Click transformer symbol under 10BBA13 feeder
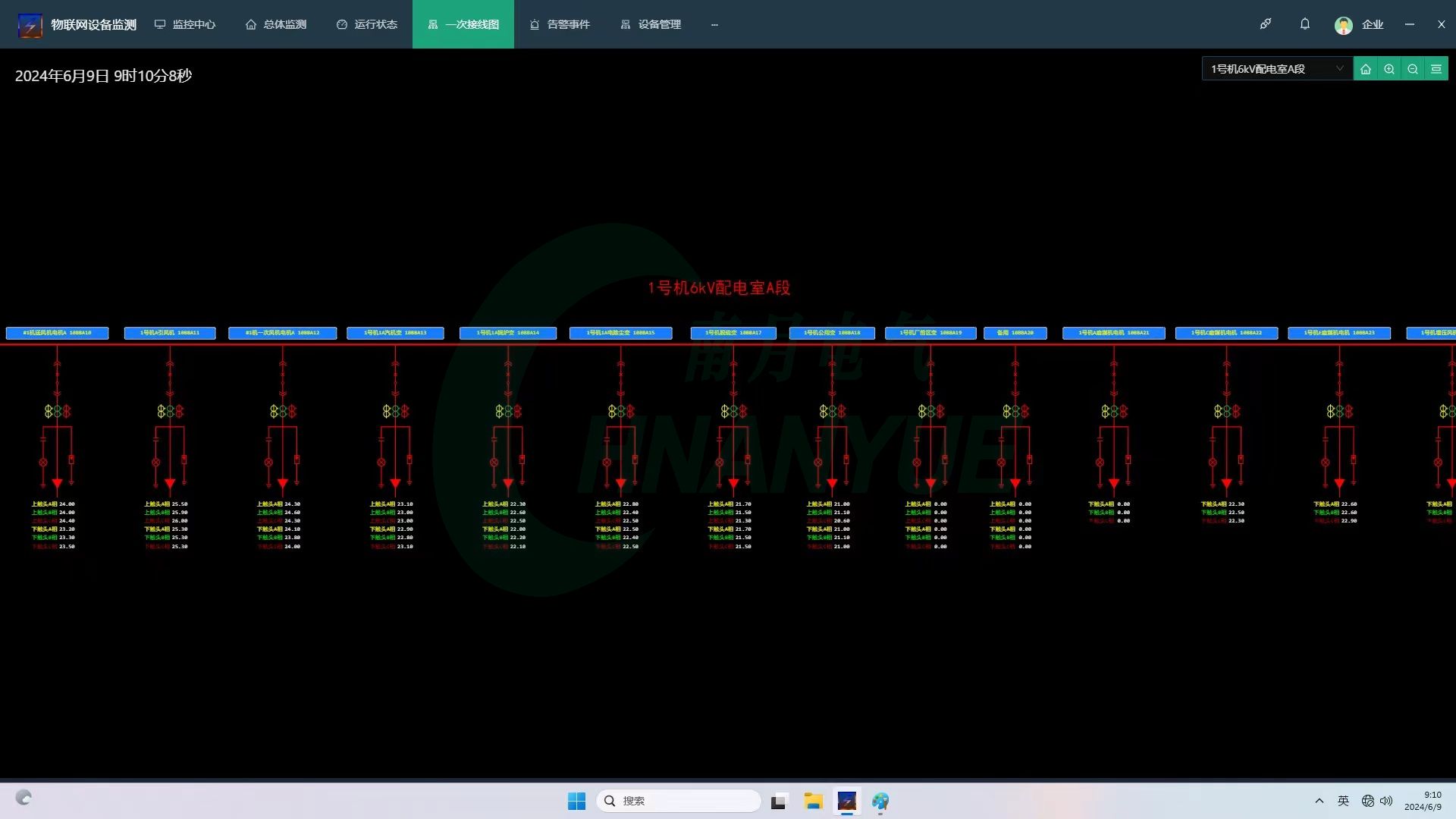1456x819 pixels. click(395, 411)
